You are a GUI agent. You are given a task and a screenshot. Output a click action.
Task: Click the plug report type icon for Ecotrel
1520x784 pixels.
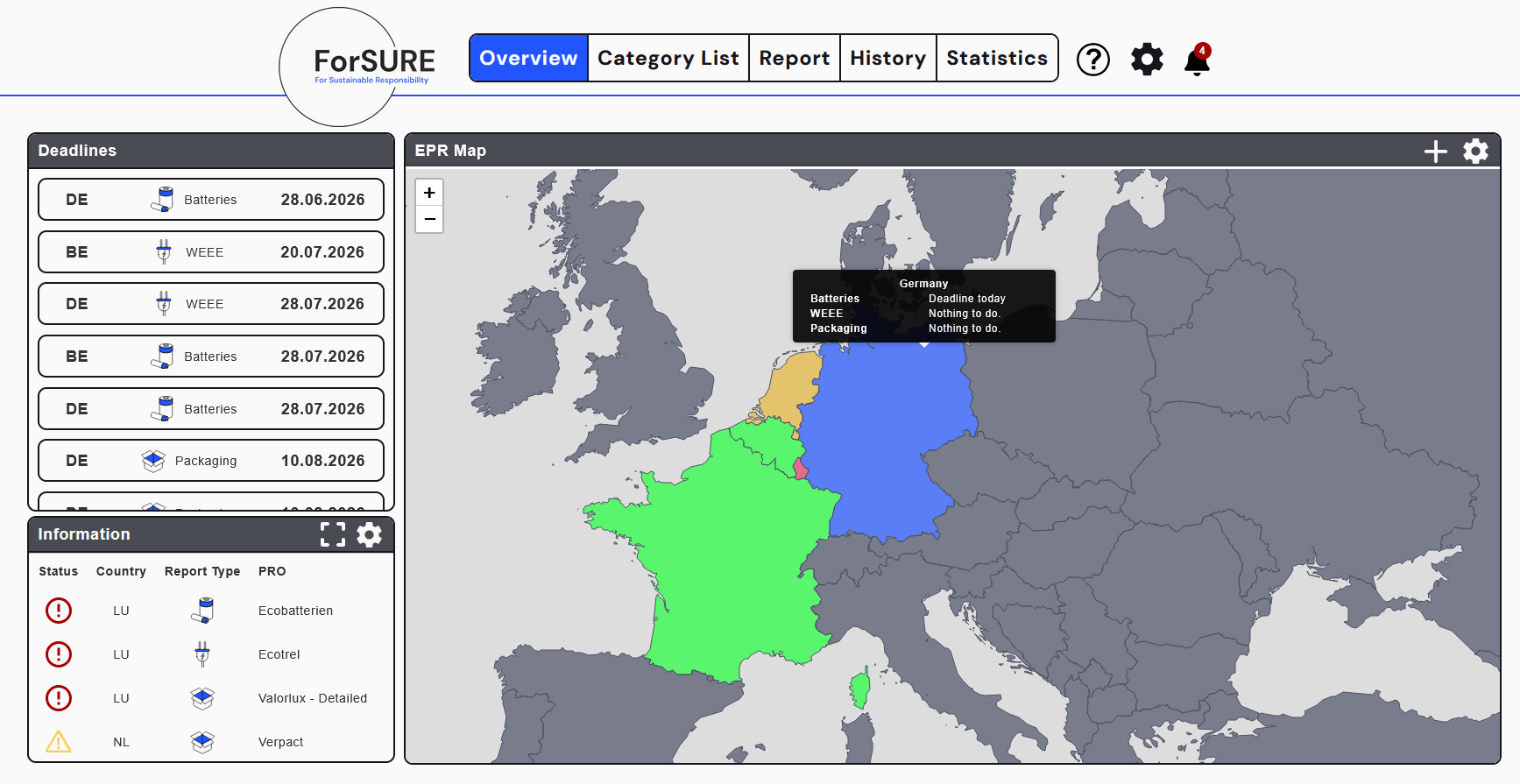pyautogui.click(x=202, y=654)
